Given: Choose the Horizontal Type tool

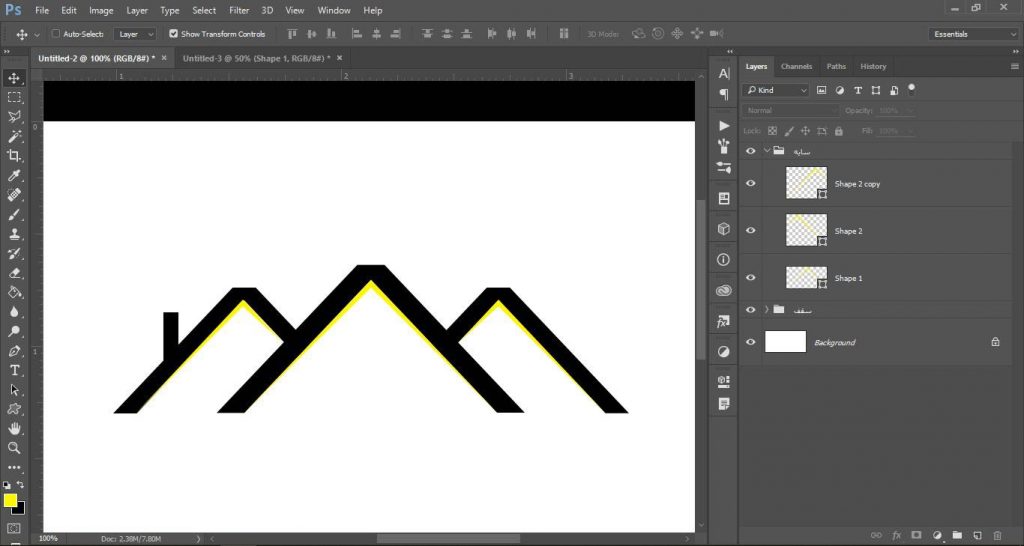Looking at the screenshot, I should (14, 370).
